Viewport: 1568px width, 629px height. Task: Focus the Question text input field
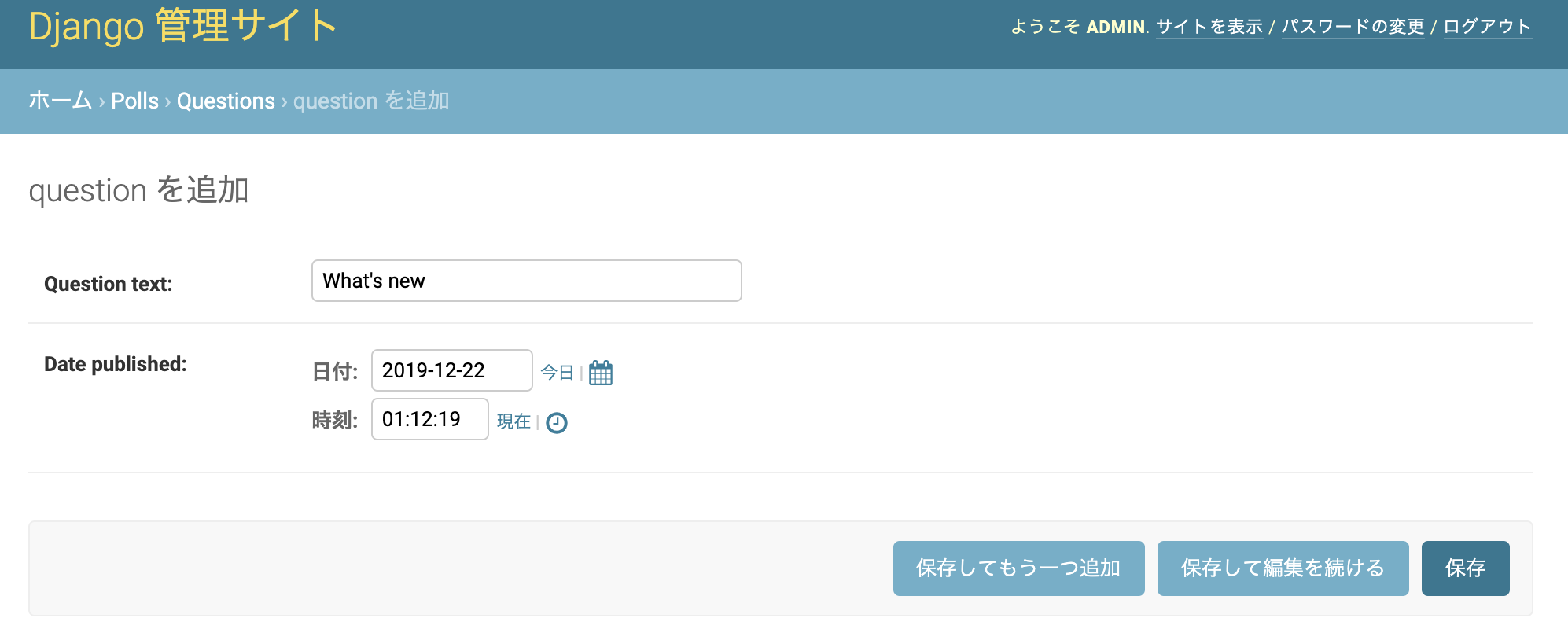[x=527, y=281]
